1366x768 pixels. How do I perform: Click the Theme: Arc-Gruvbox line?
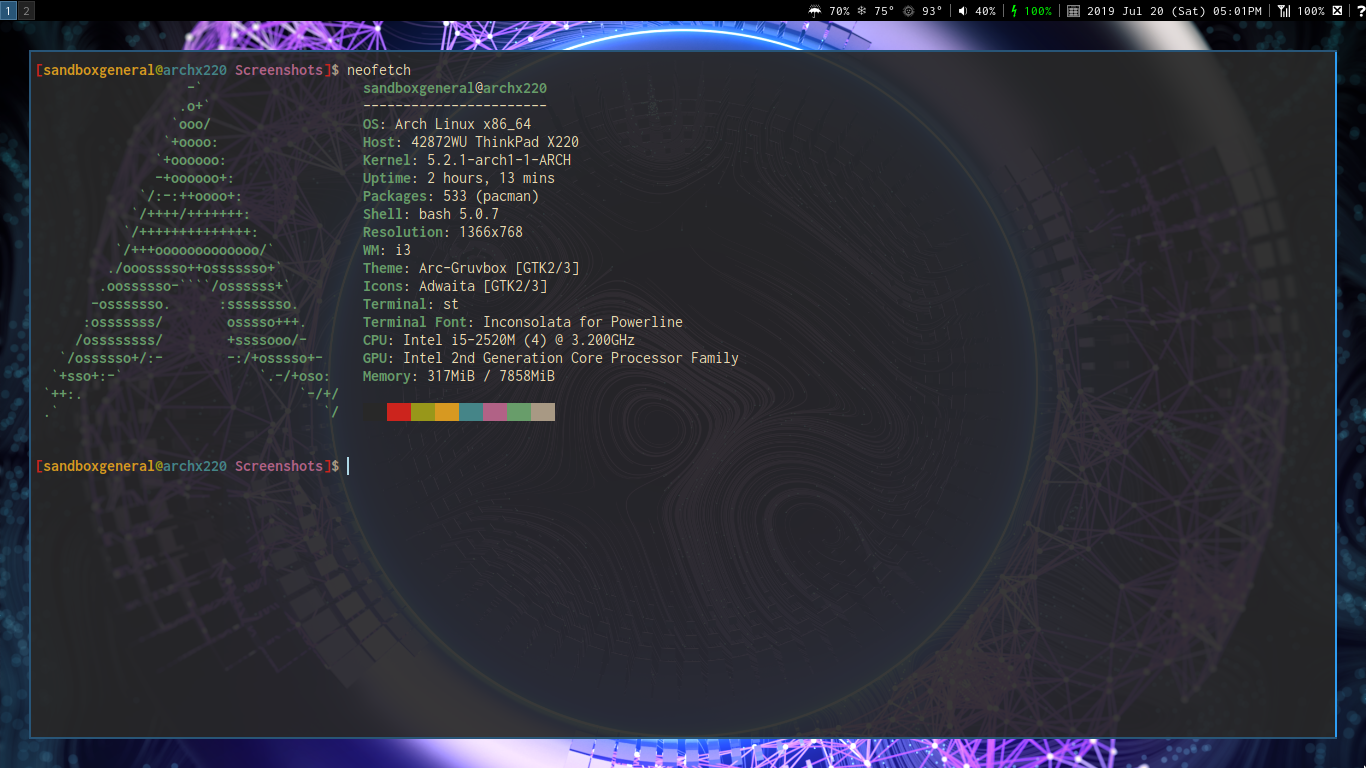(471, 268)
